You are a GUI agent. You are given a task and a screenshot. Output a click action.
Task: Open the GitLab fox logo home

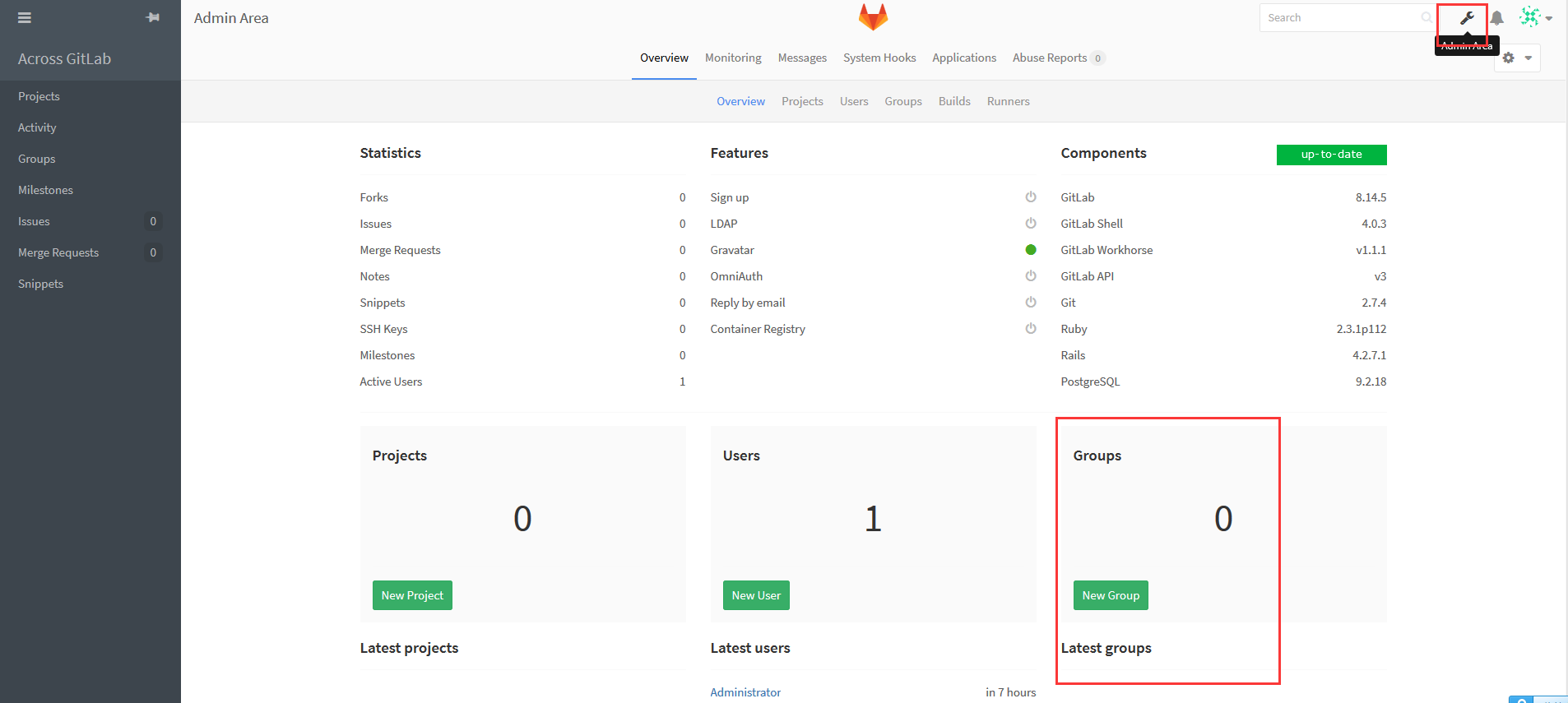(873, 17)
